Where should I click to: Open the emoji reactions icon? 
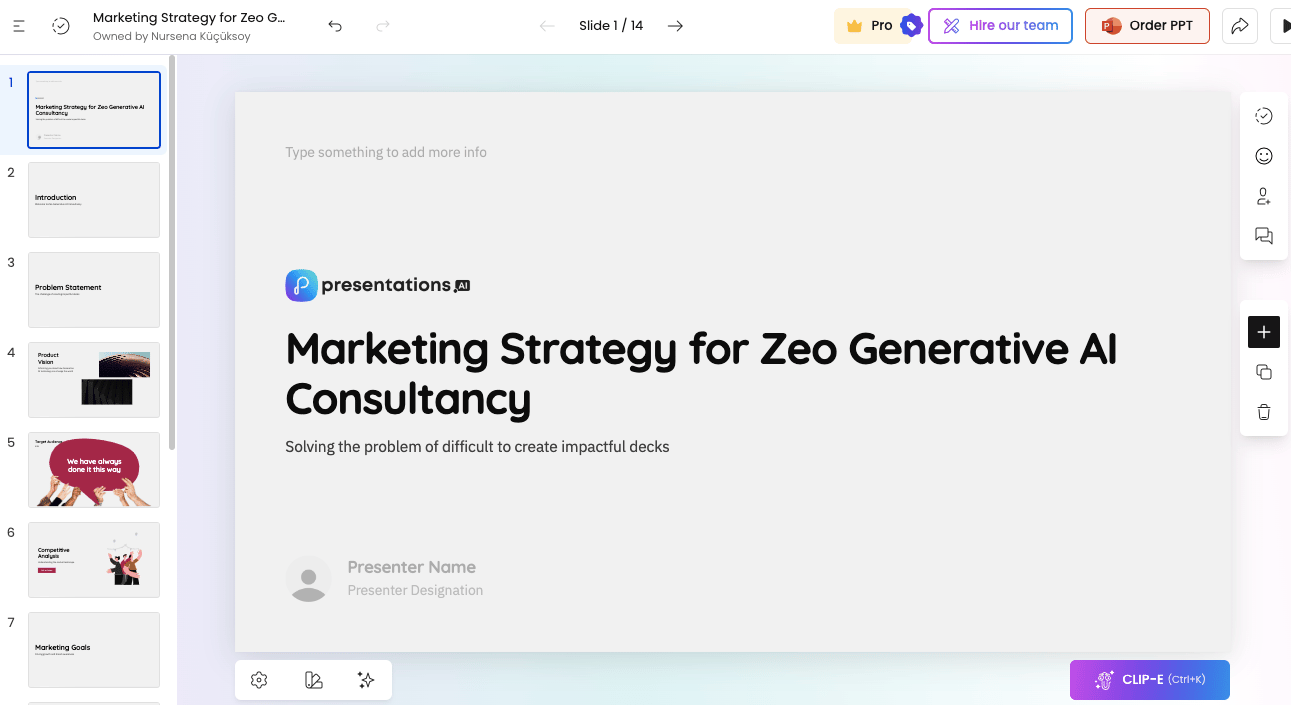click(x=1264, y=156)
